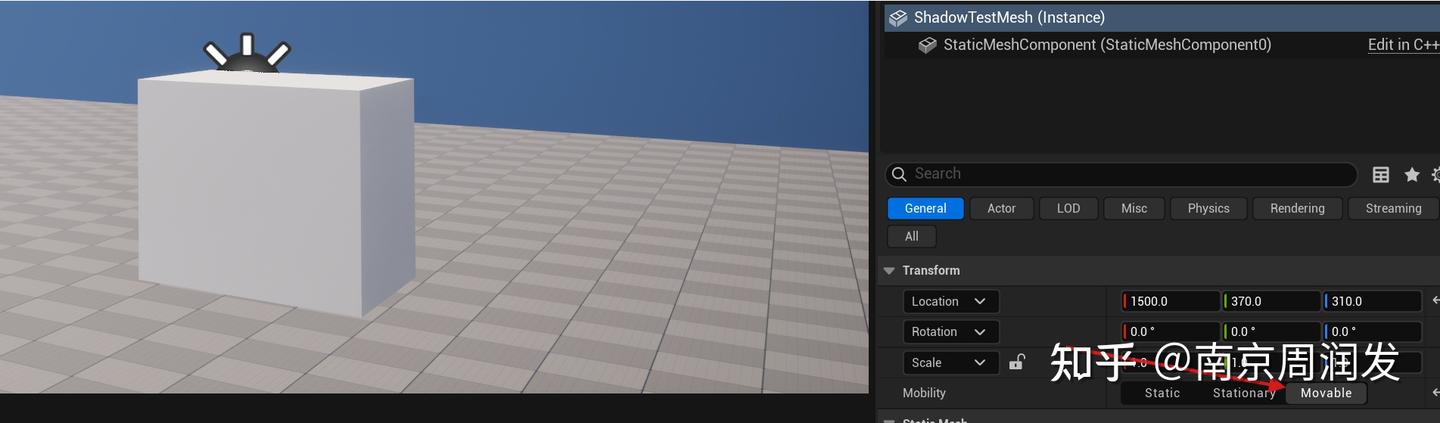1440x423 pixels.
Task: Click the StaticMeshComponent component icon
Action: [x=927, y=45]
